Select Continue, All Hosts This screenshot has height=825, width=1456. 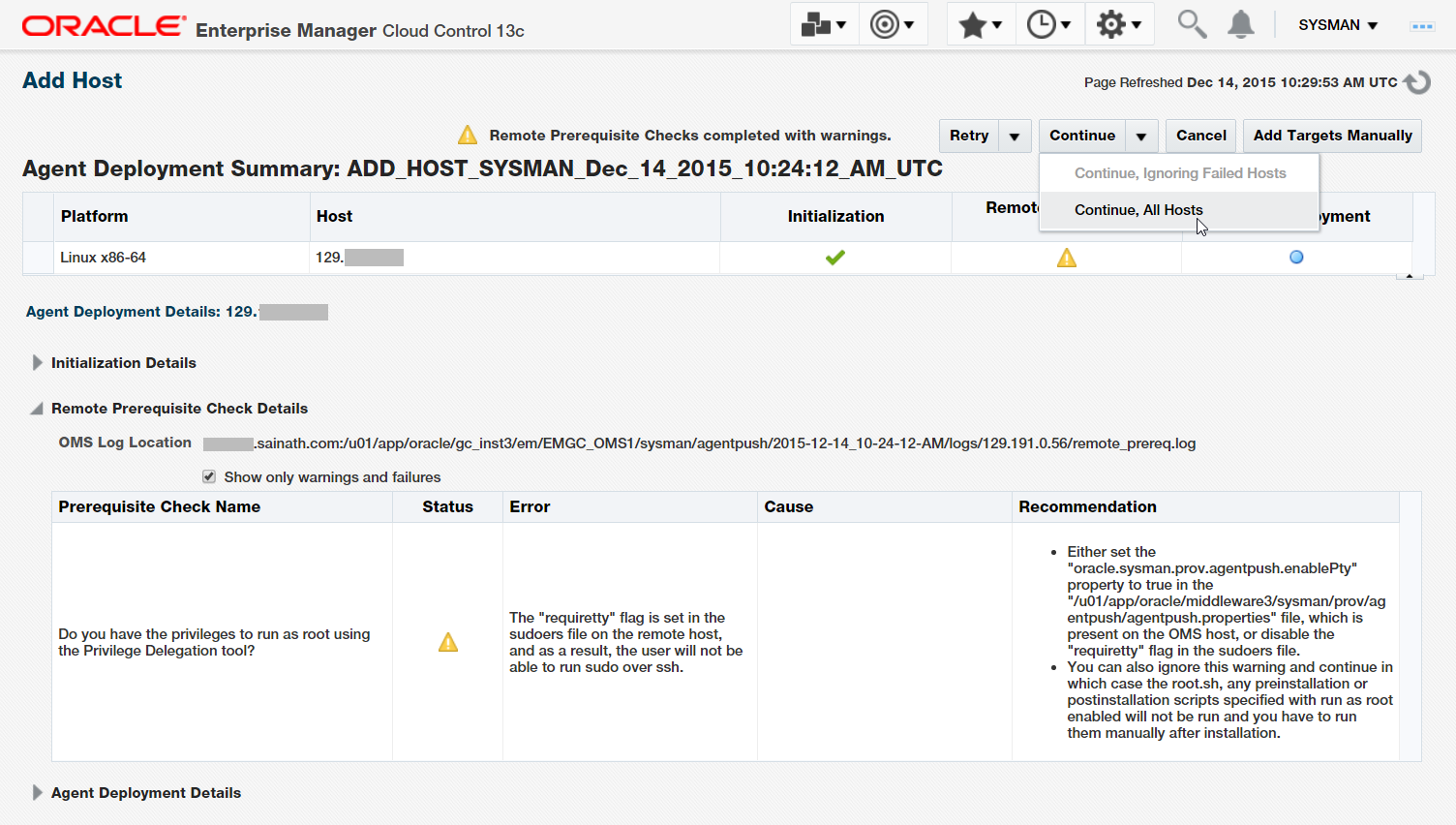(x=1179, y=210)
